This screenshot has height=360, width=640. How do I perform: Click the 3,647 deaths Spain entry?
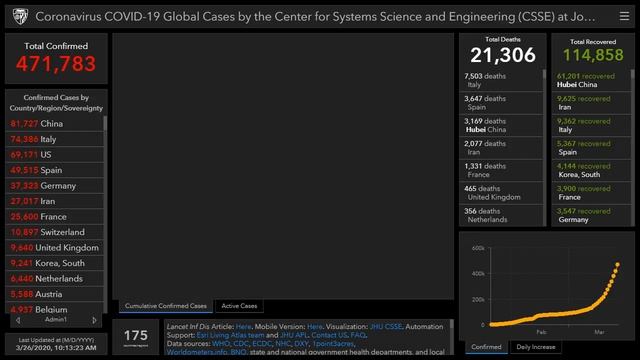pyautogui.click(x=501, y=103)
